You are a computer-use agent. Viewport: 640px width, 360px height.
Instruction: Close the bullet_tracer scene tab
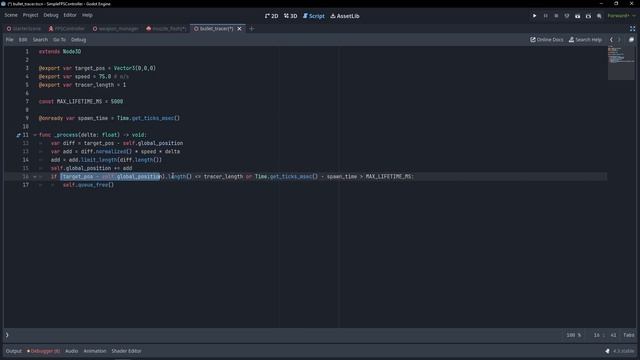pyautogui.click(x=240, y=29)
